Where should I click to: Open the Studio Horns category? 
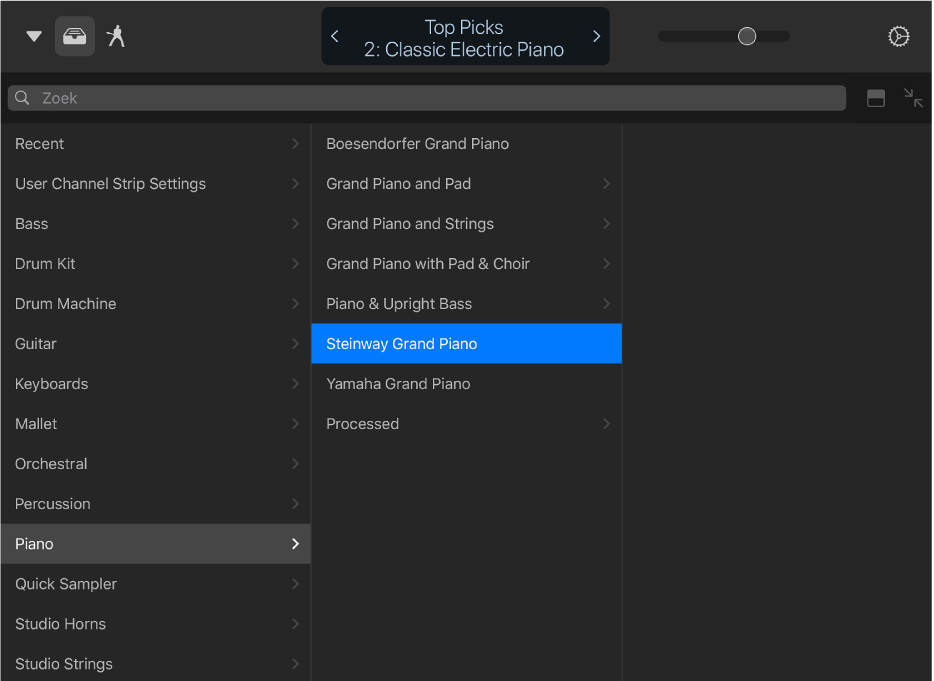coord(60,624)
